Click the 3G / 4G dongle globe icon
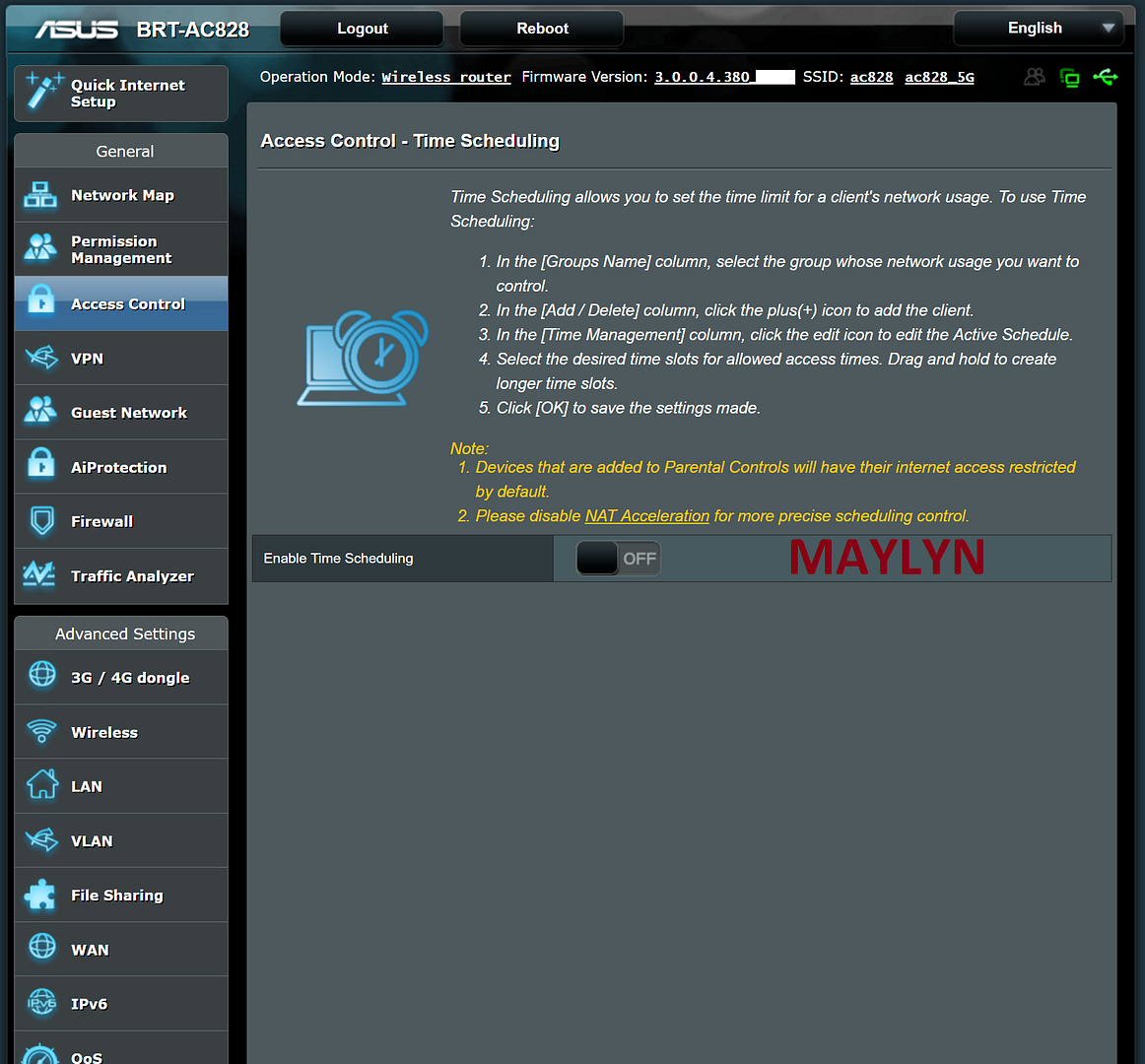 tap(41, 675)
